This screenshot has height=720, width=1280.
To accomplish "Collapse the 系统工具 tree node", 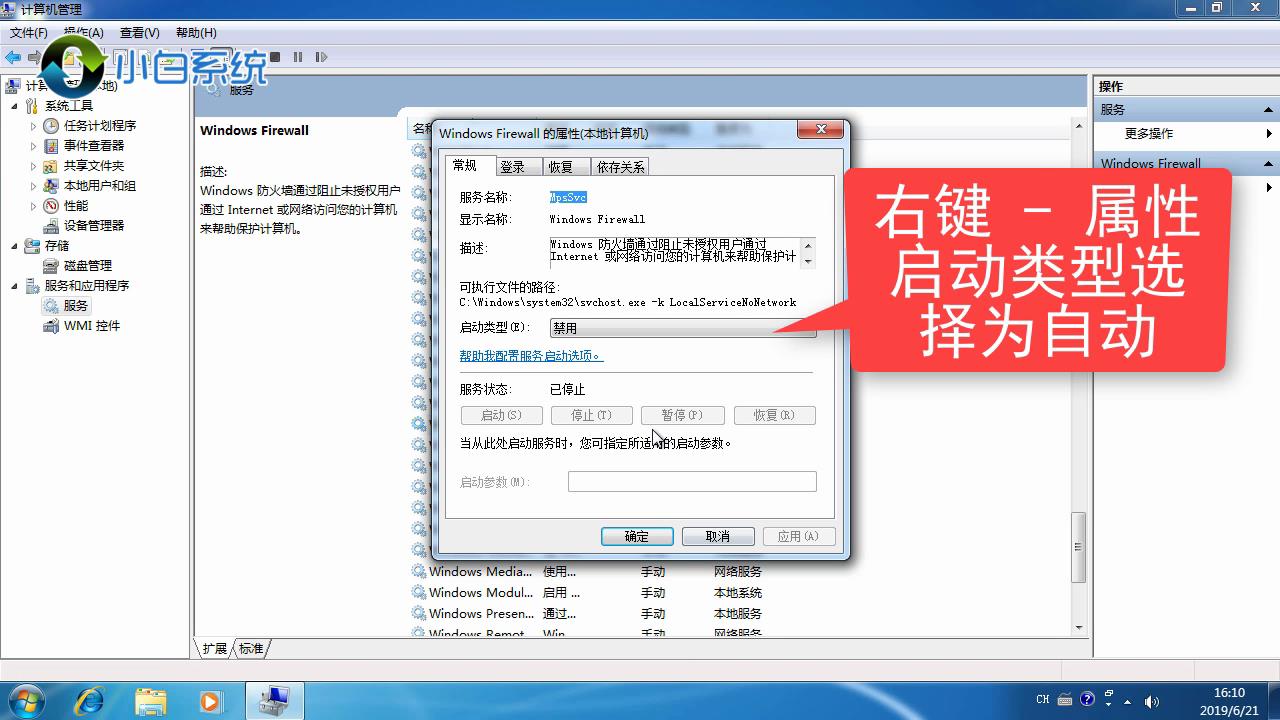I will click(x=14, y=106).
